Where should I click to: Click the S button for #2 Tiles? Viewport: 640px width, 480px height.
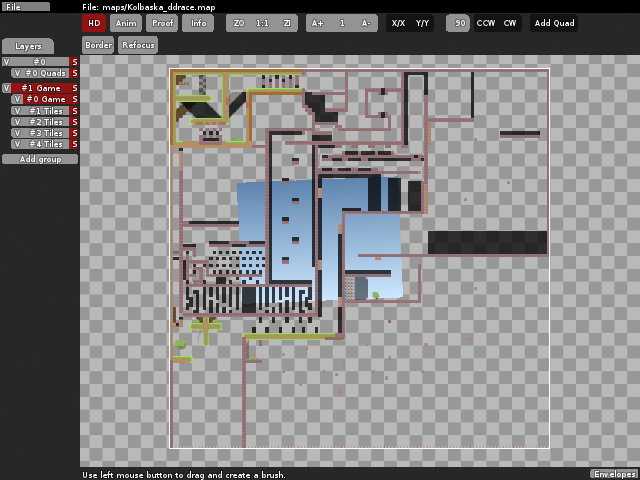pyautogui.click(x=74, y=122)
